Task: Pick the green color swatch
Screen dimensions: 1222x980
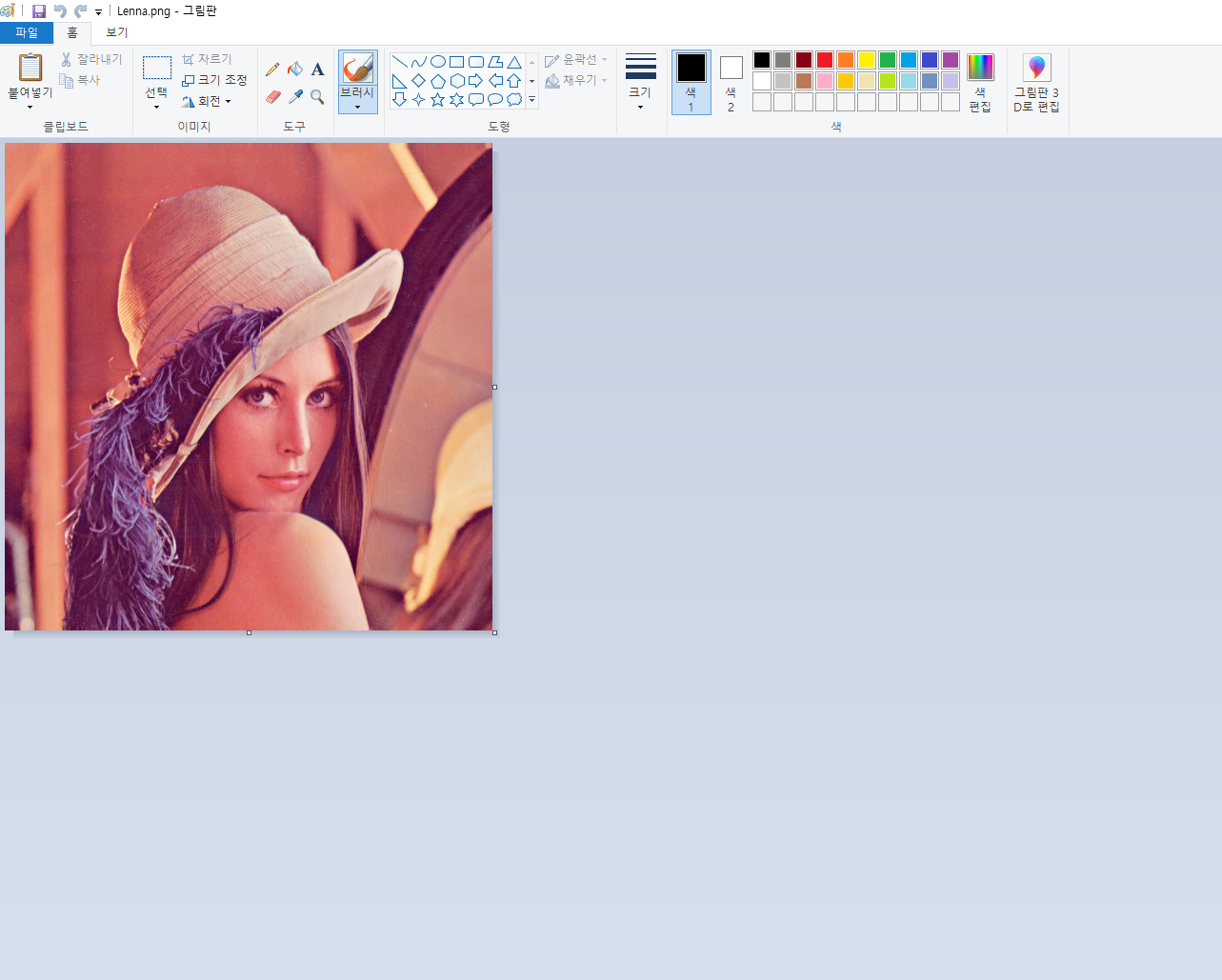Action: [888, 60]
